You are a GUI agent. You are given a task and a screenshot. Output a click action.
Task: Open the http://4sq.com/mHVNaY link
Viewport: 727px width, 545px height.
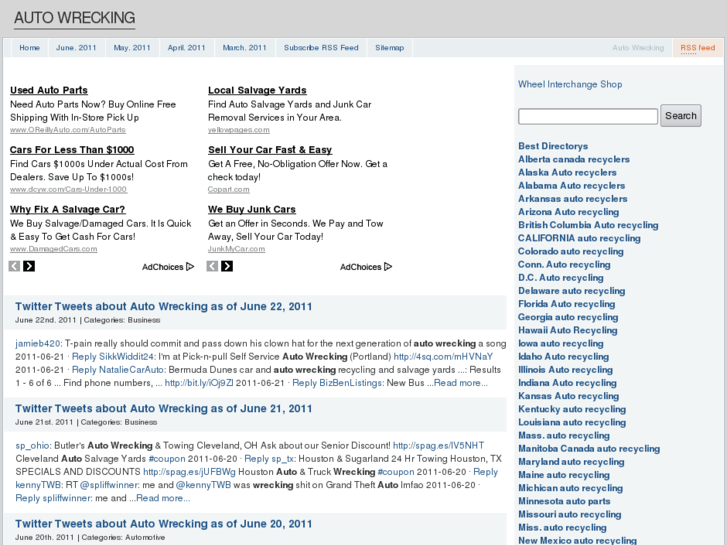coord(443,357)
